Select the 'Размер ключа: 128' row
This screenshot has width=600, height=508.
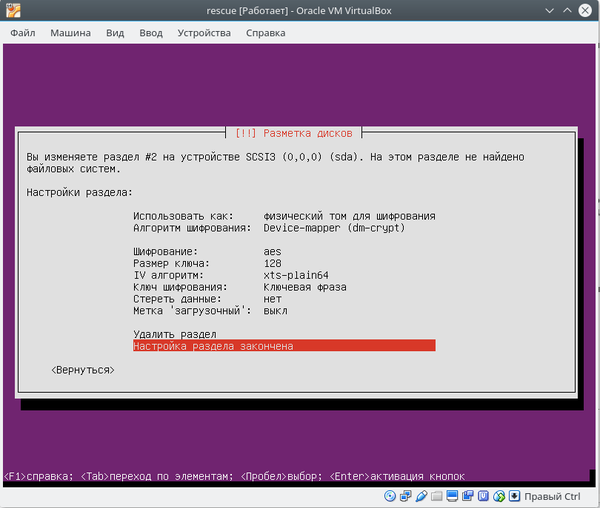coord(207,264)
